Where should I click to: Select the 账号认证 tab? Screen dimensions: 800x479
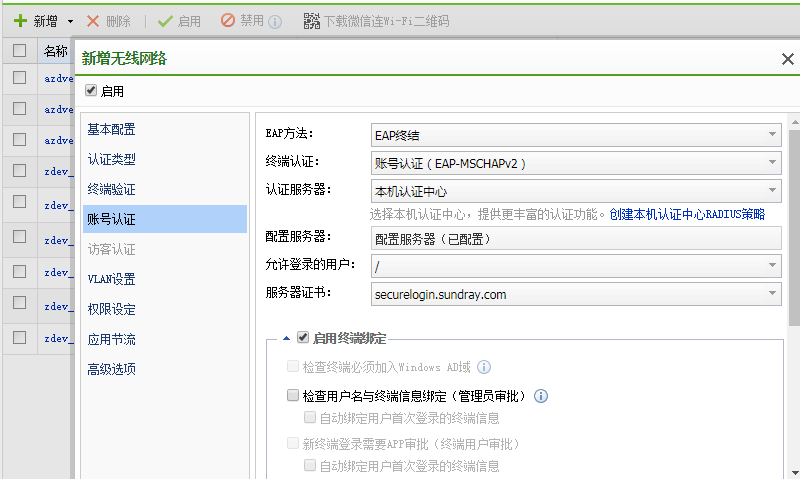tap(165, 219)
